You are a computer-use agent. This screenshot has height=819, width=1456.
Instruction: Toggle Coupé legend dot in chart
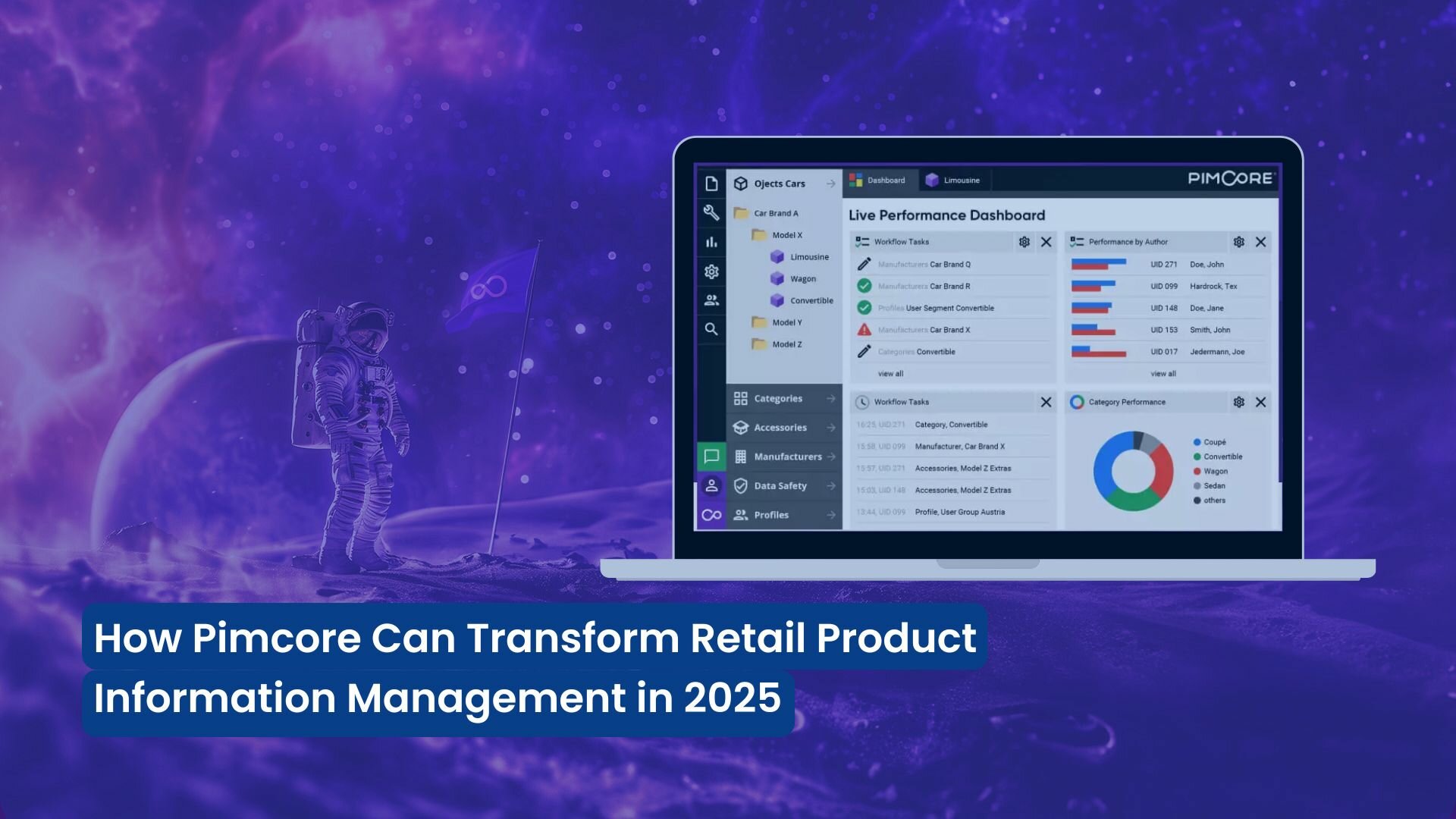[1197, 442]
